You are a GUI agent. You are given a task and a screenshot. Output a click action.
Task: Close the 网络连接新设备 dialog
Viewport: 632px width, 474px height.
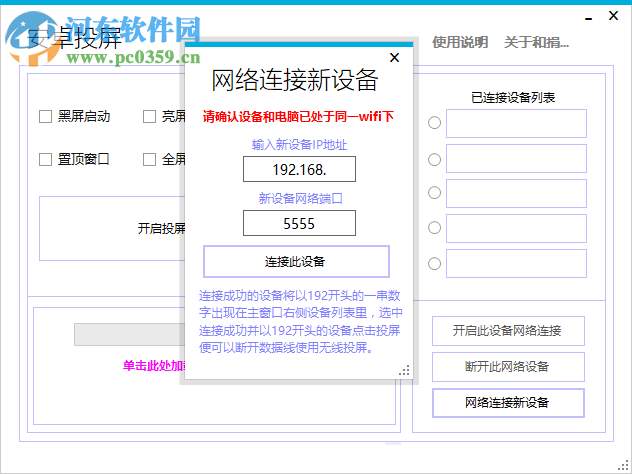click(x=395, y=58)
